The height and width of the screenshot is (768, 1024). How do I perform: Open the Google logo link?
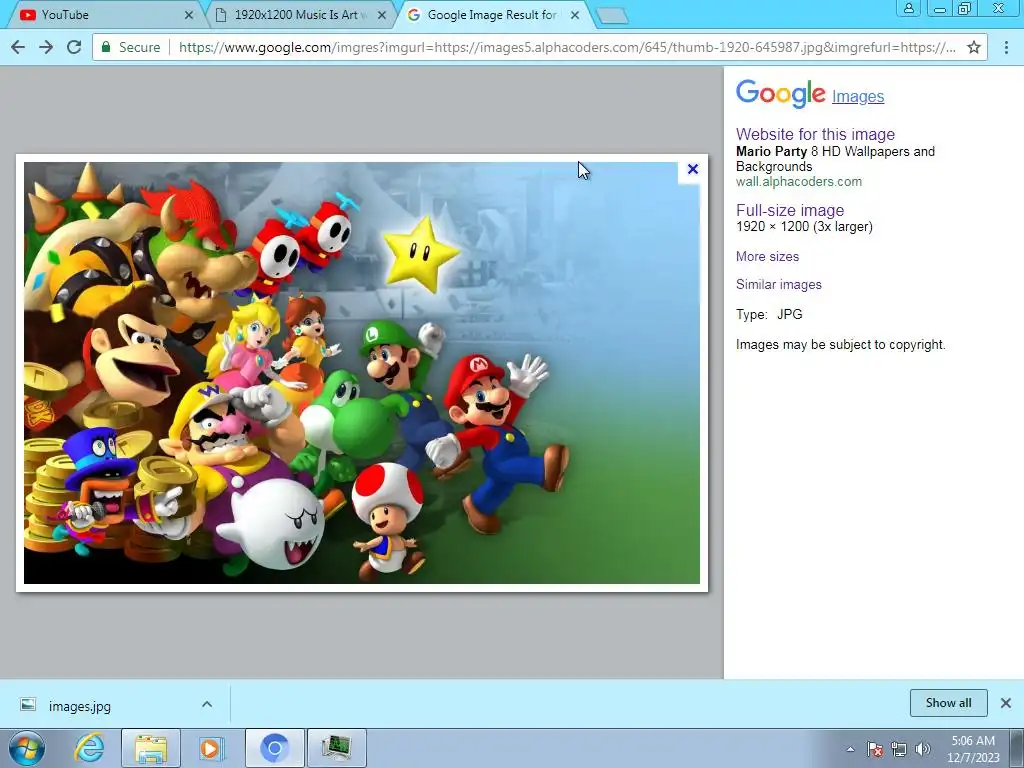(x=780, y=93)
